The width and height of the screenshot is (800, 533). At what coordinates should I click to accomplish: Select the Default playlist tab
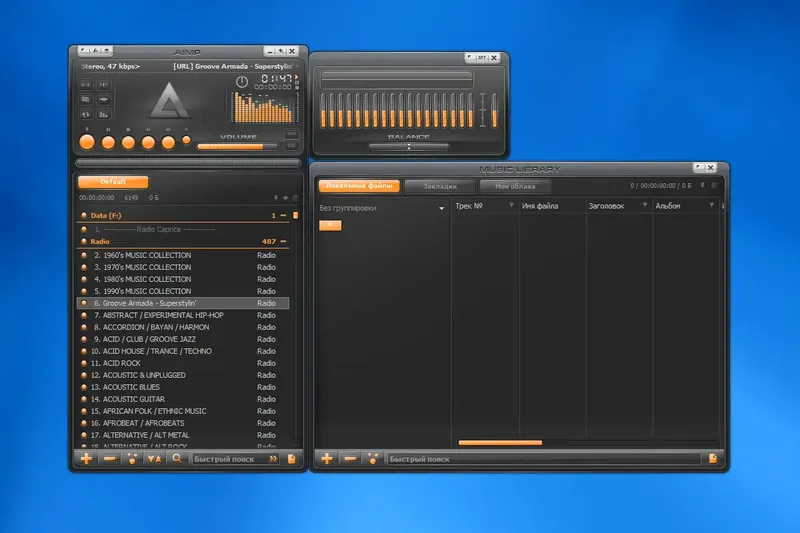113,182
